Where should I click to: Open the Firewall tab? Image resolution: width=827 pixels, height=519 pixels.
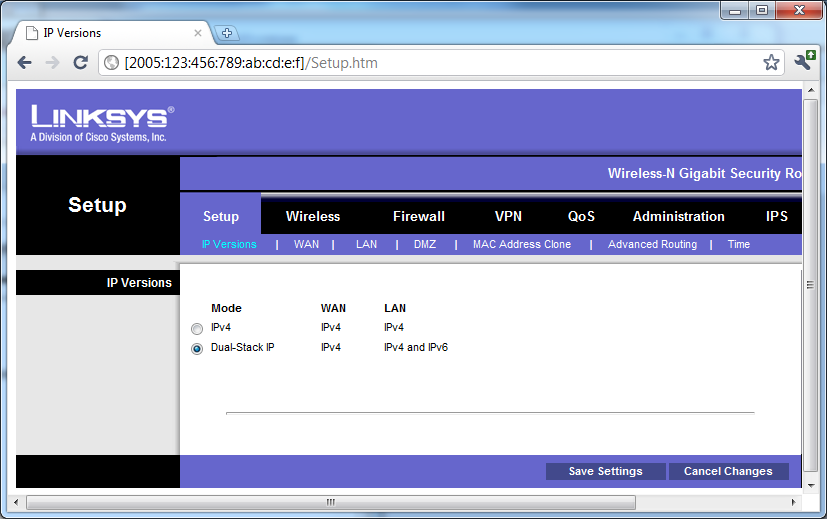419,216
